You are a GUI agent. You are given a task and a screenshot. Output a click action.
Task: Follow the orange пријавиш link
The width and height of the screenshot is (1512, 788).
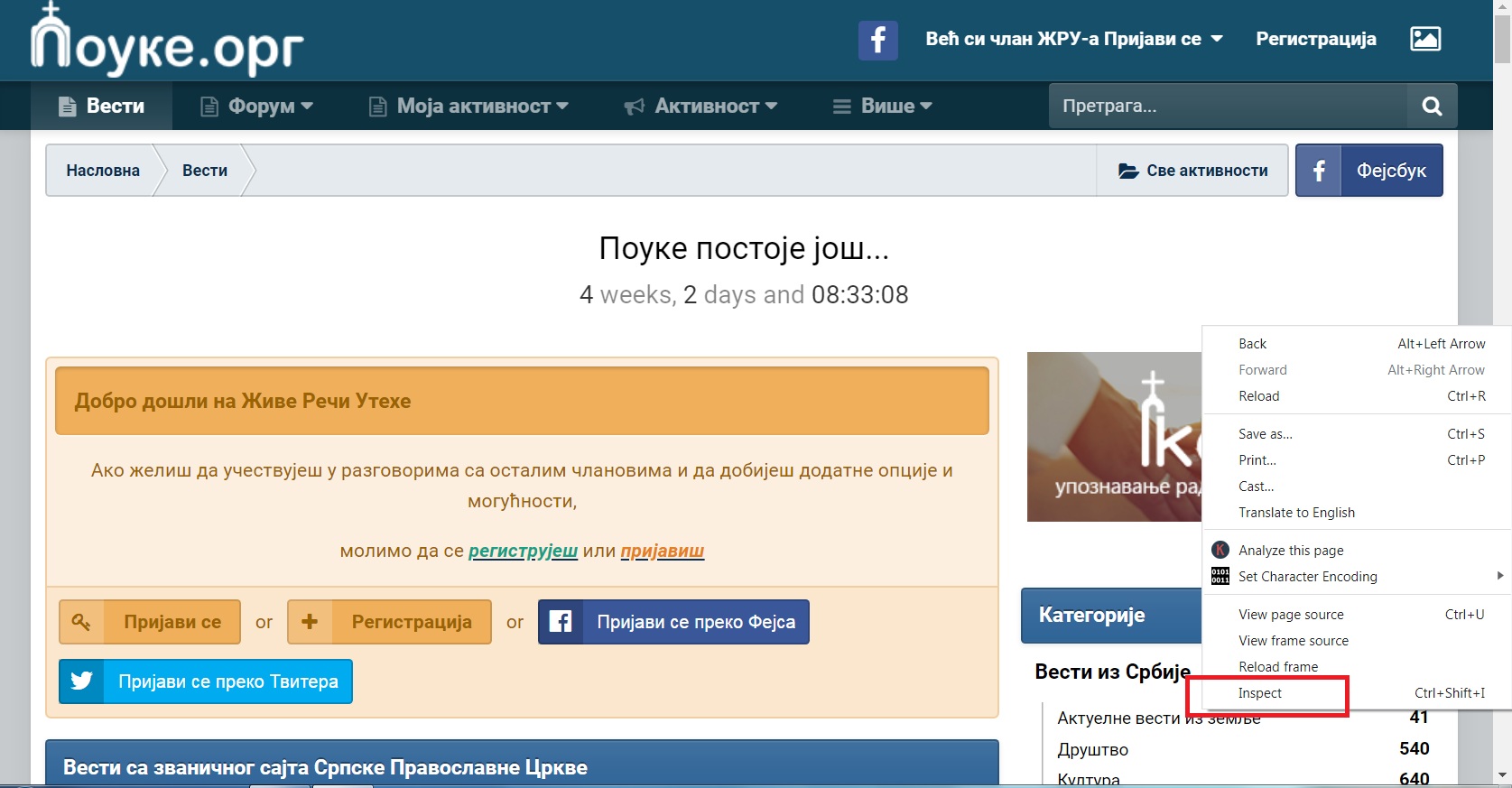[x=663, y=551]
